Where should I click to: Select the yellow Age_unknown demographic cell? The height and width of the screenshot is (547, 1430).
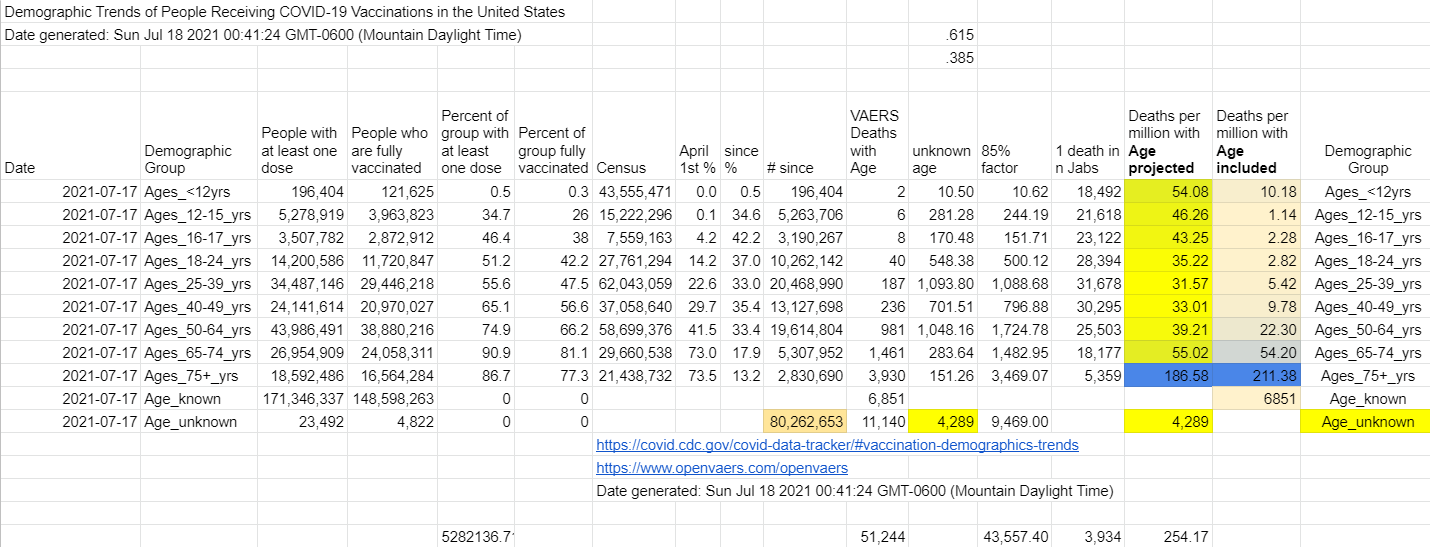coord(1366,422)
